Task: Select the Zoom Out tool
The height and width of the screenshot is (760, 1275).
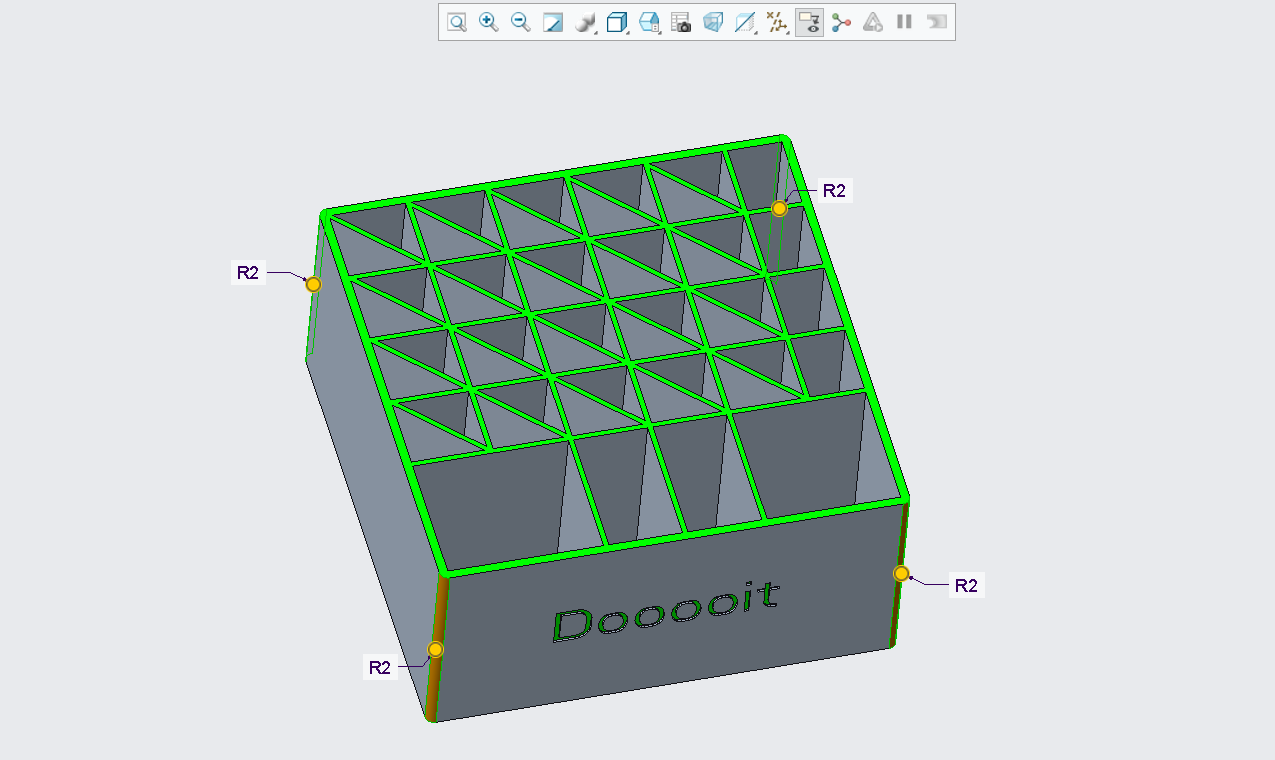Action: coord(521,22)
